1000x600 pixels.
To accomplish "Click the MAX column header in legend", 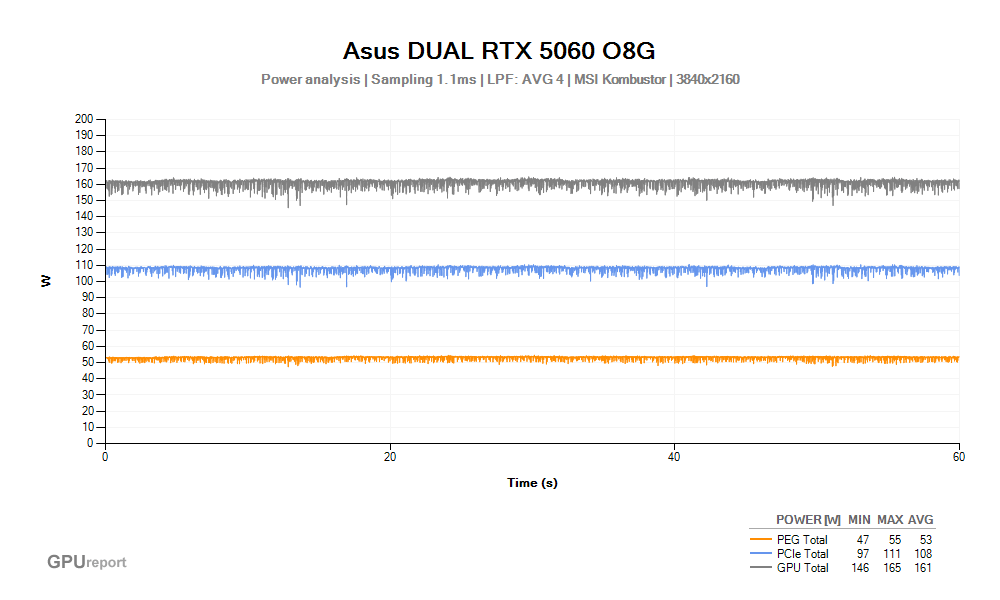I will [890, 520].
